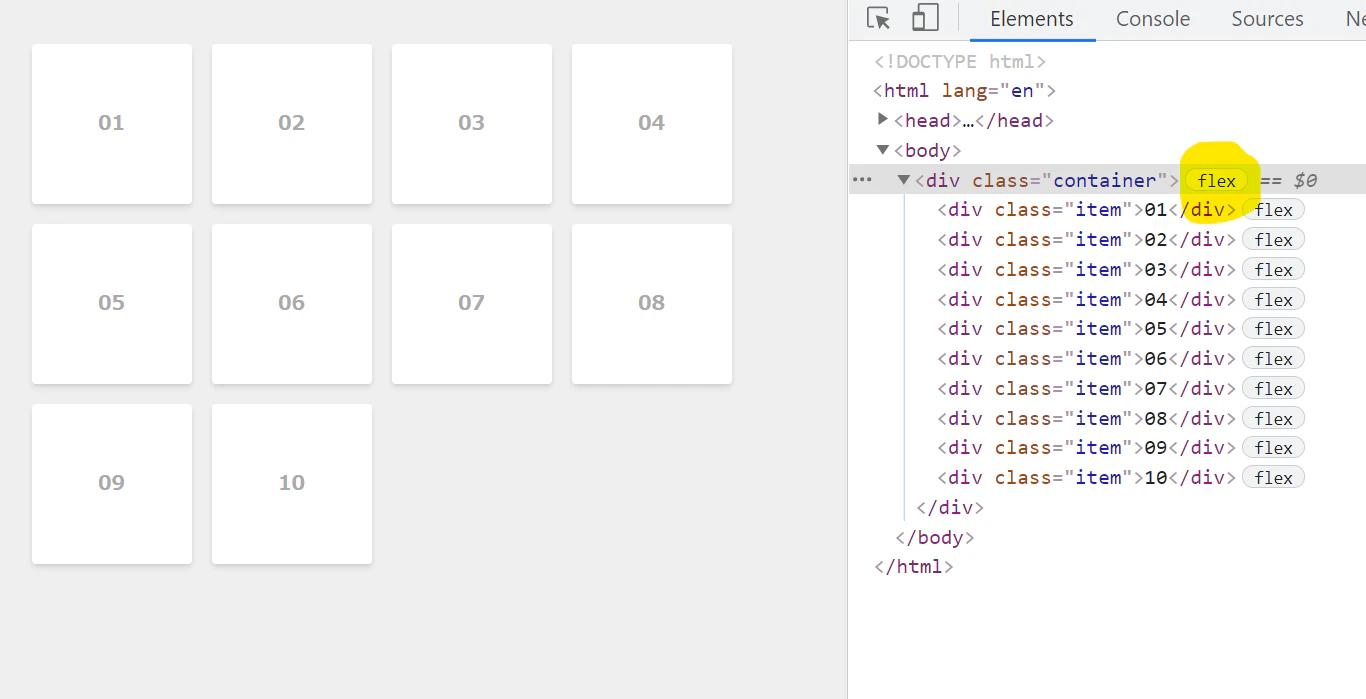The image size is (1366, 699).
Task: Select the closing </body> tag line
Action: pyautogui.click(x=934, y=538)
